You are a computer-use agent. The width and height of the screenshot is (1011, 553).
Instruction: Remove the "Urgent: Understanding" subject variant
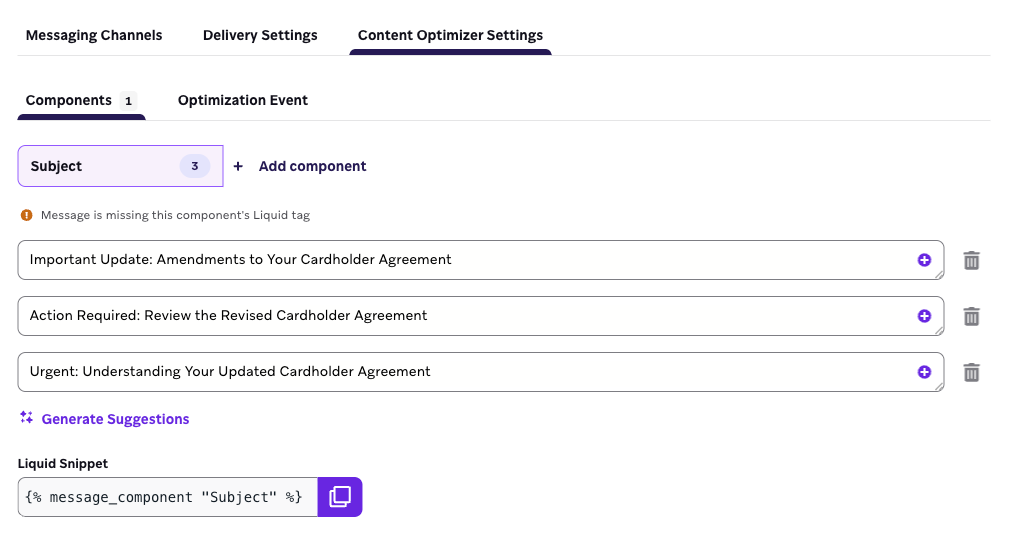(x=970, y=372)
